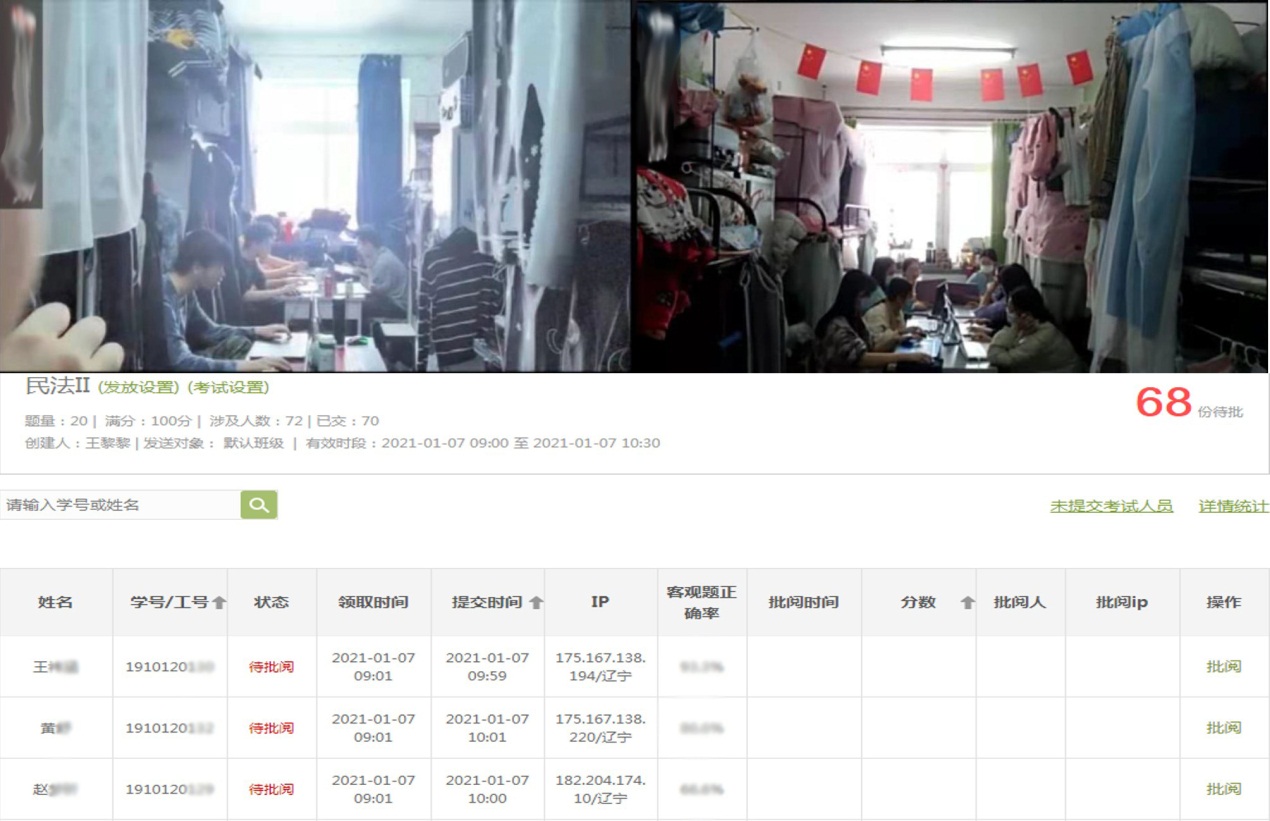Click the 领取时间 column header
This screenshot has width=1270, height=821.
(x=373, y=602)
